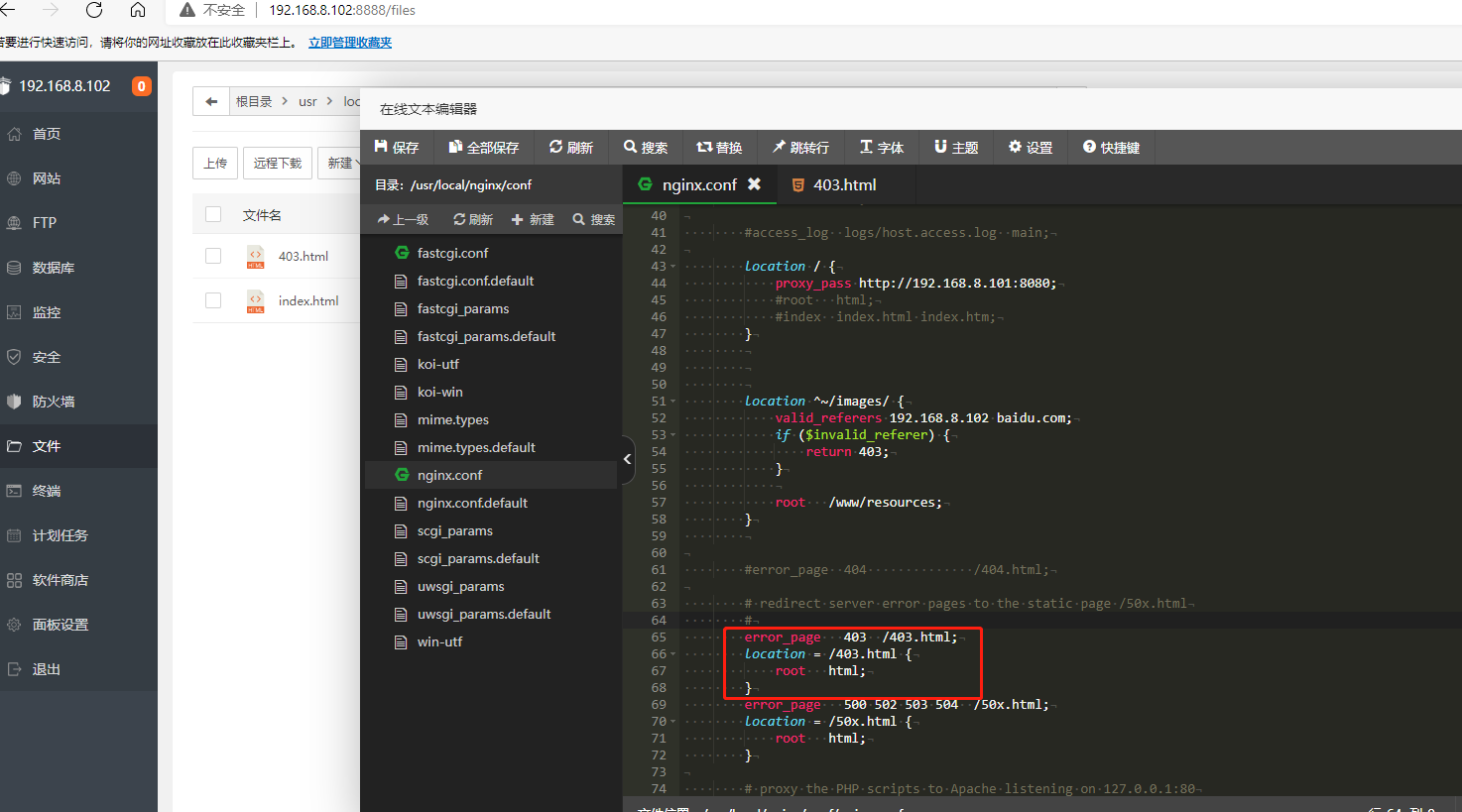Search files in directory tree panel
The height and width of the screenshot is (812, 1462).
tap(594, 220)
